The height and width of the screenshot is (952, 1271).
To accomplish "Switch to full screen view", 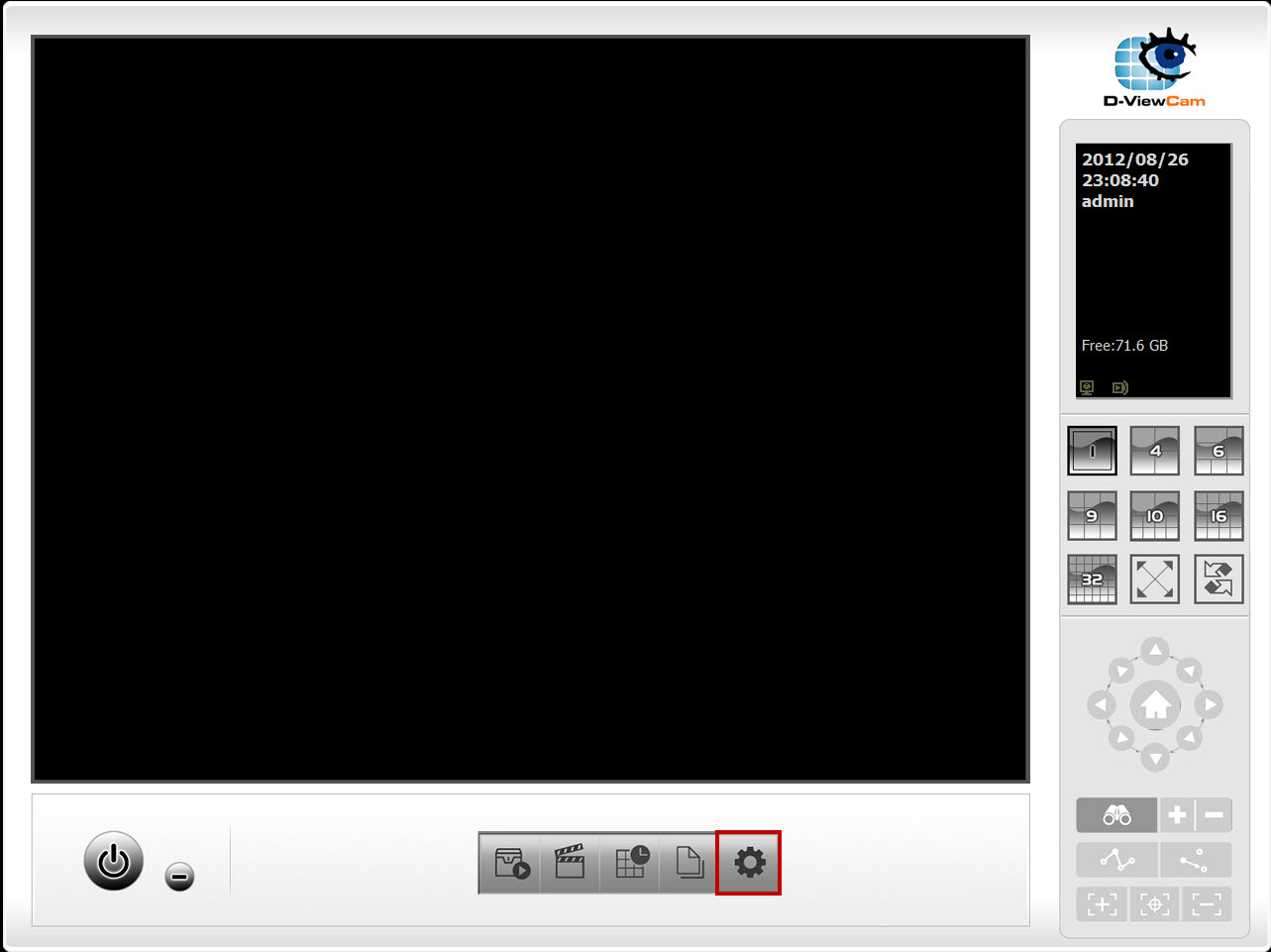I will click(x=1155, y=580).
